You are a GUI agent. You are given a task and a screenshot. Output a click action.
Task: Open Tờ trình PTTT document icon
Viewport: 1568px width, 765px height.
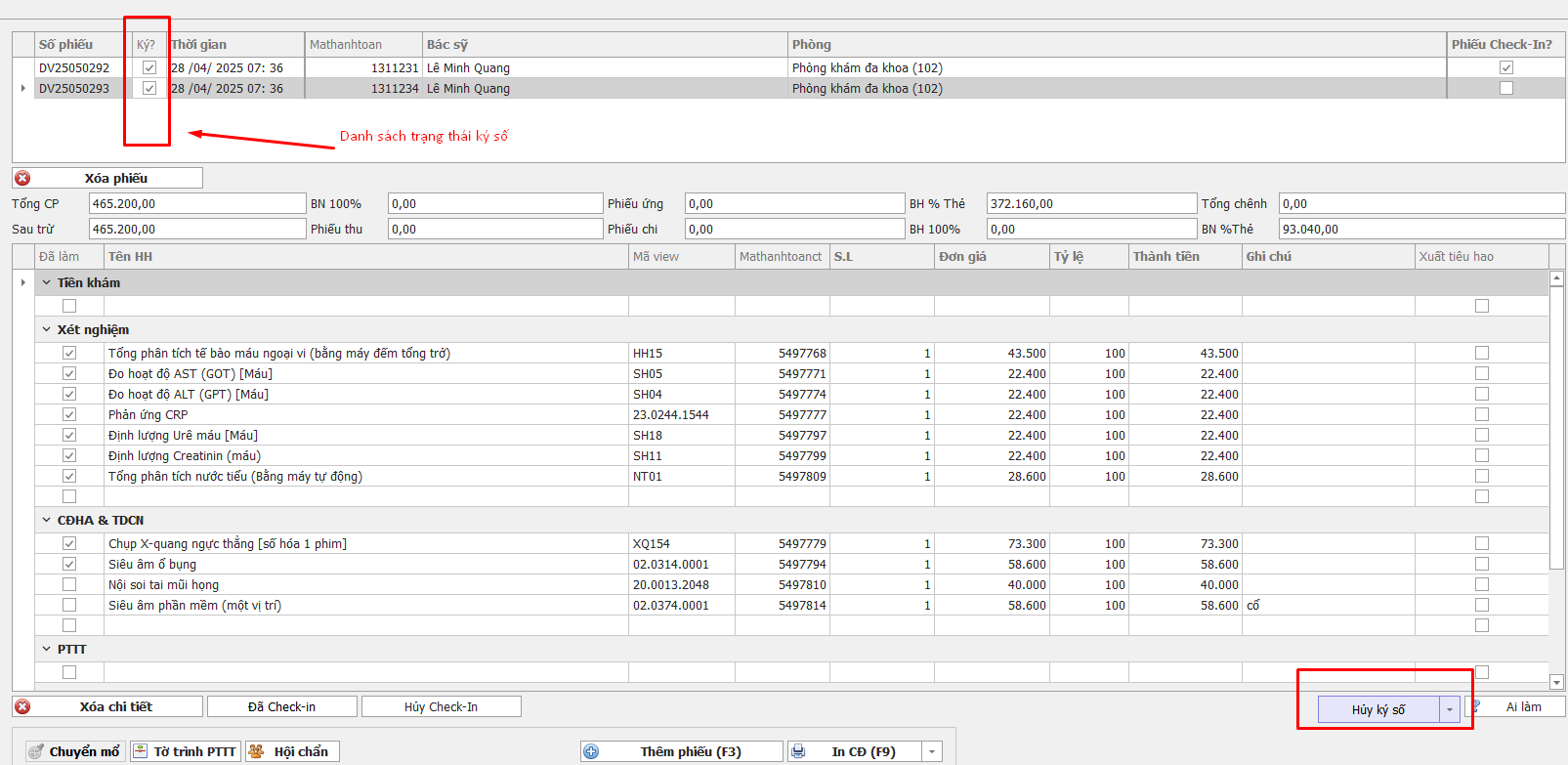[x=141, y=751]
